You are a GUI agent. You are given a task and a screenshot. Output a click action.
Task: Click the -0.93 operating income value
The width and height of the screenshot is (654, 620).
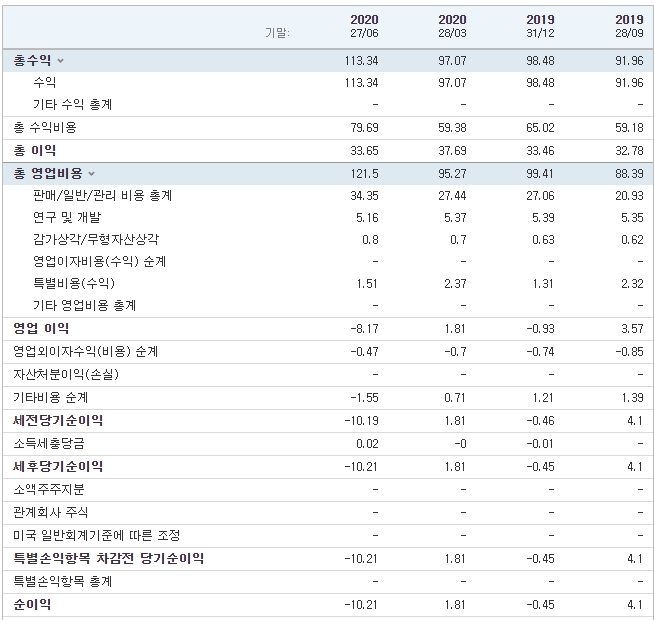[540, 328]
